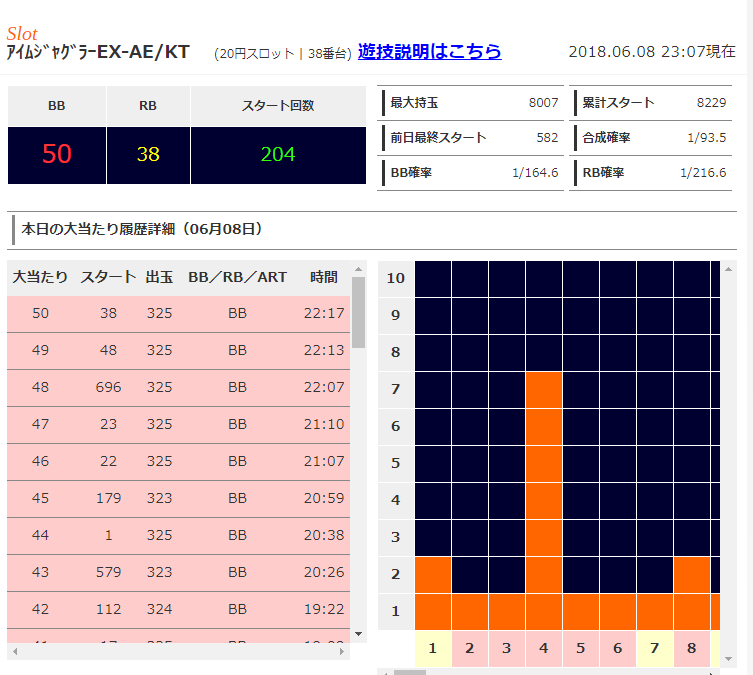Click the green start count 204

(x=278, y=154)
